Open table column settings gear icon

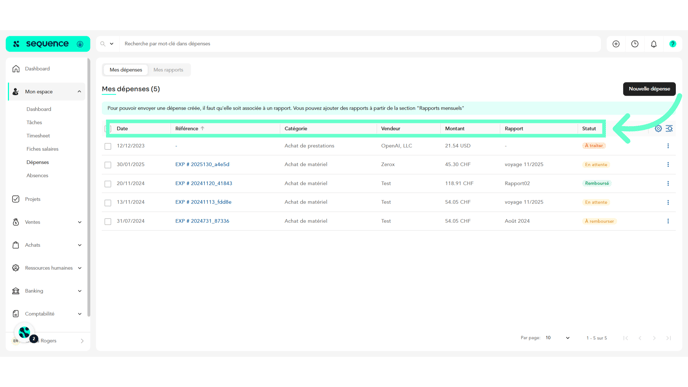(658, 129)
